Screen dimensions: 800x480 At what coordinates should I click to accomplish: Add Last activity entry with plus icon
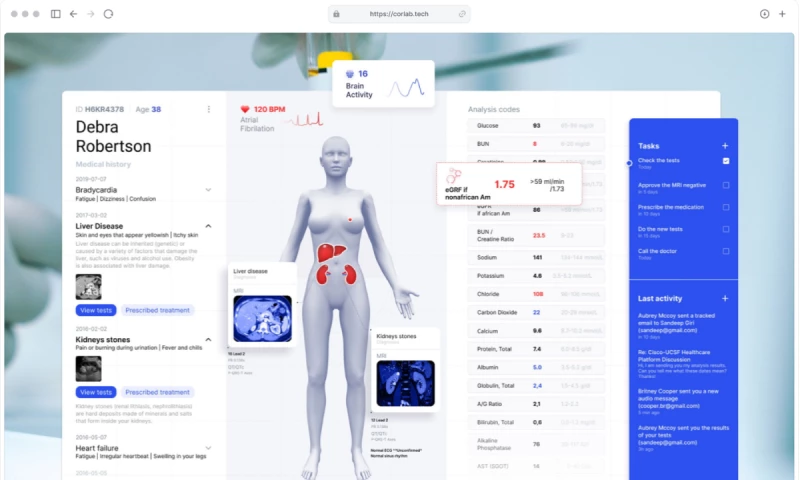point(725,298)
